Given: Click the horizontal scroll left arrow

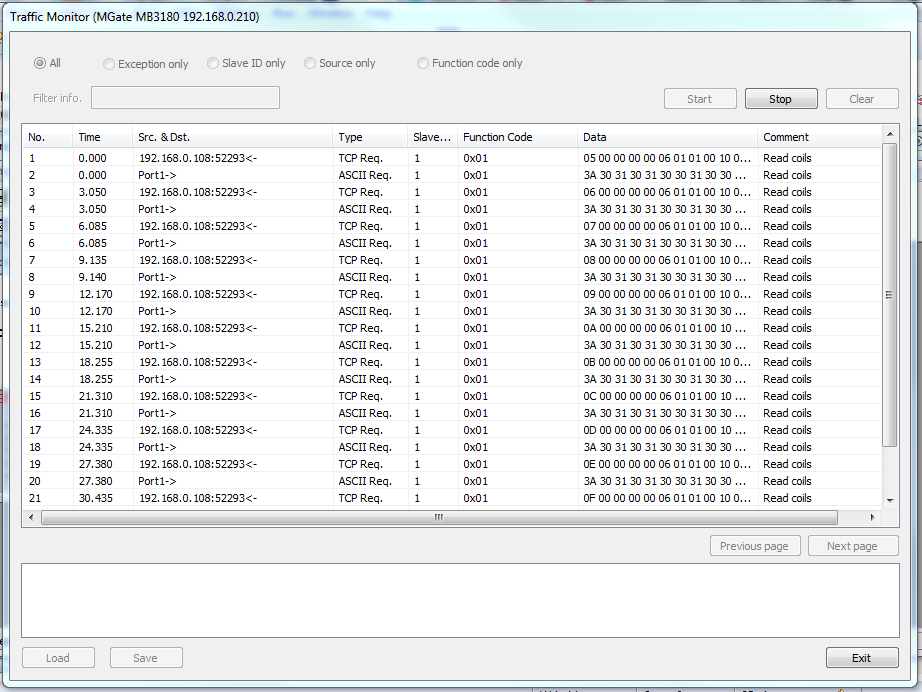Looking at the screenshot, I should tap(31, 517).
